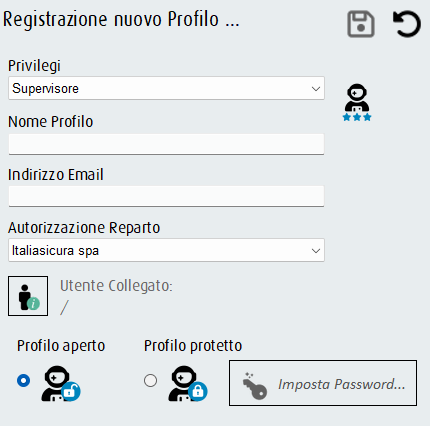
Task: Click the Profilo aperto label
Action: pos(61,346)
